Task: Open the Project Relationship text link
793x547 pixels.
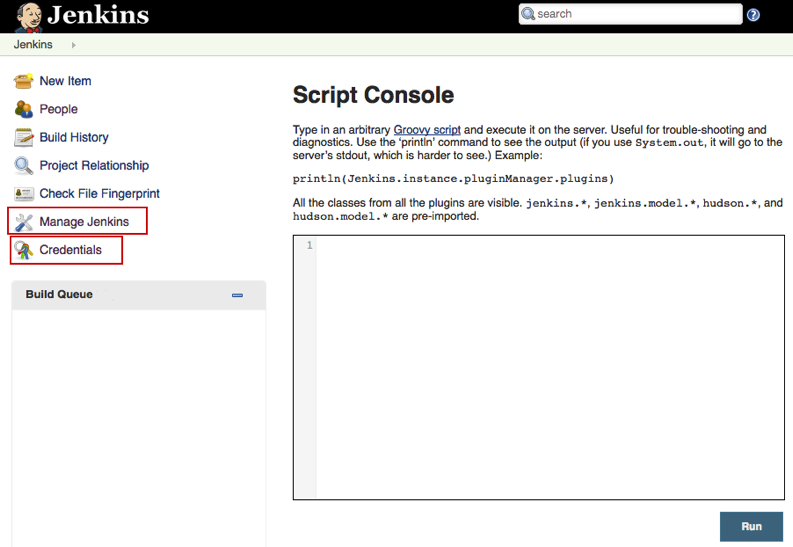Action: 94,165
